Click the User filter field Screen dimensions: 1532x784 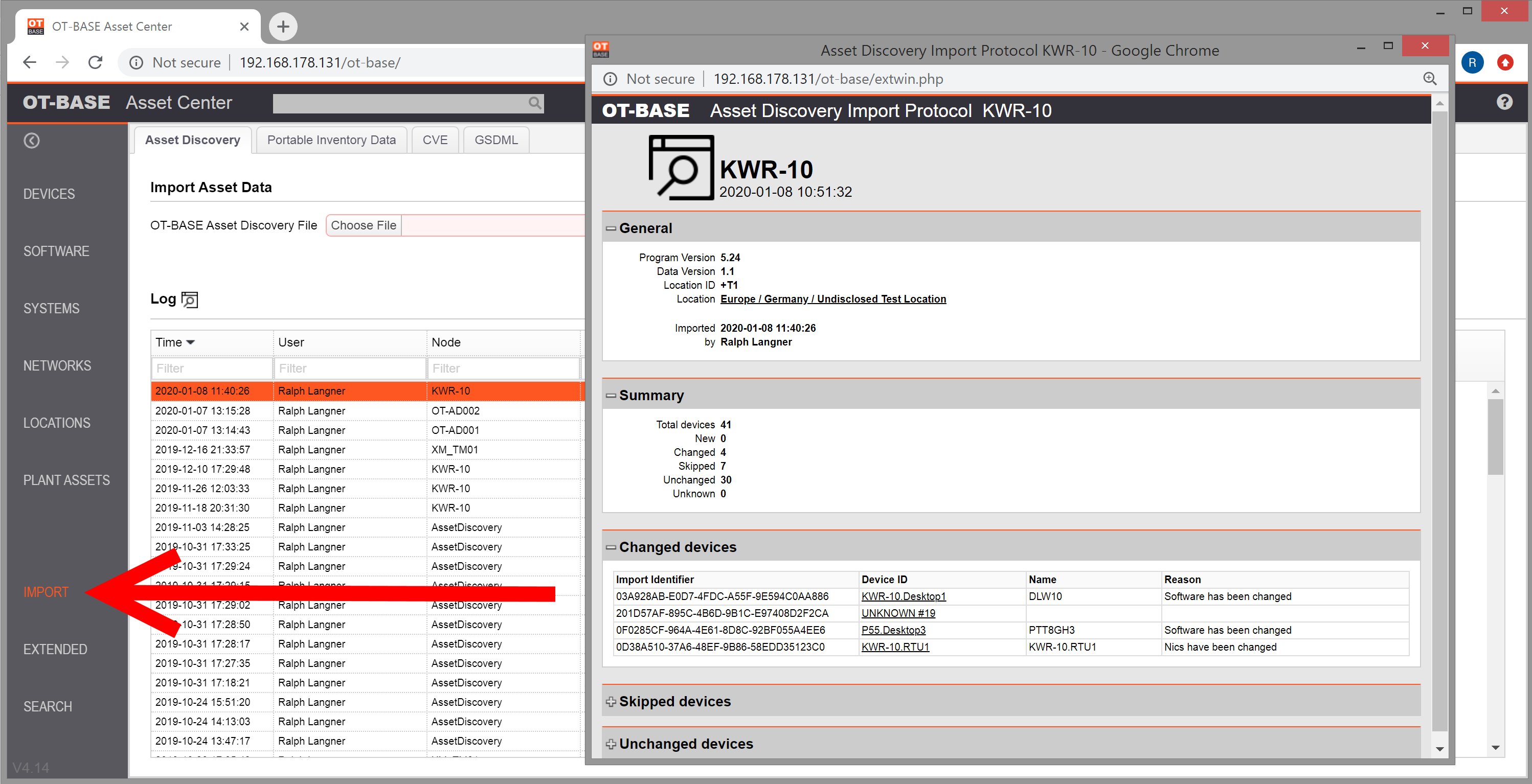pos(350,368)
